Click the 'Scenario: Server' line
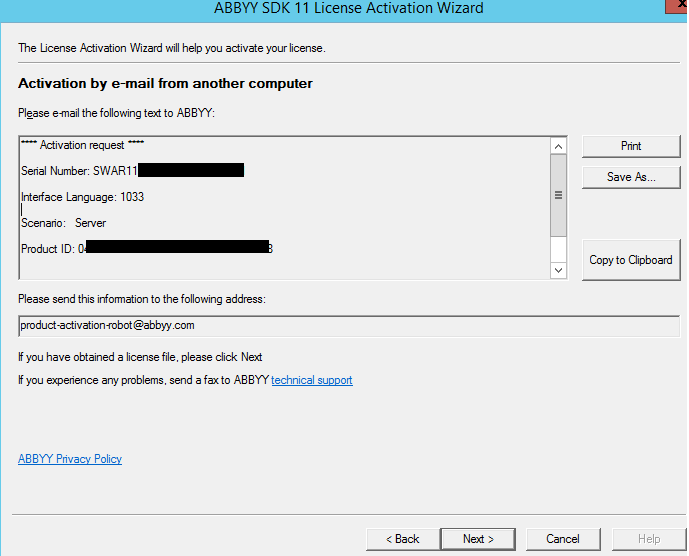This screenshot has height=556, width=689. 64,223
